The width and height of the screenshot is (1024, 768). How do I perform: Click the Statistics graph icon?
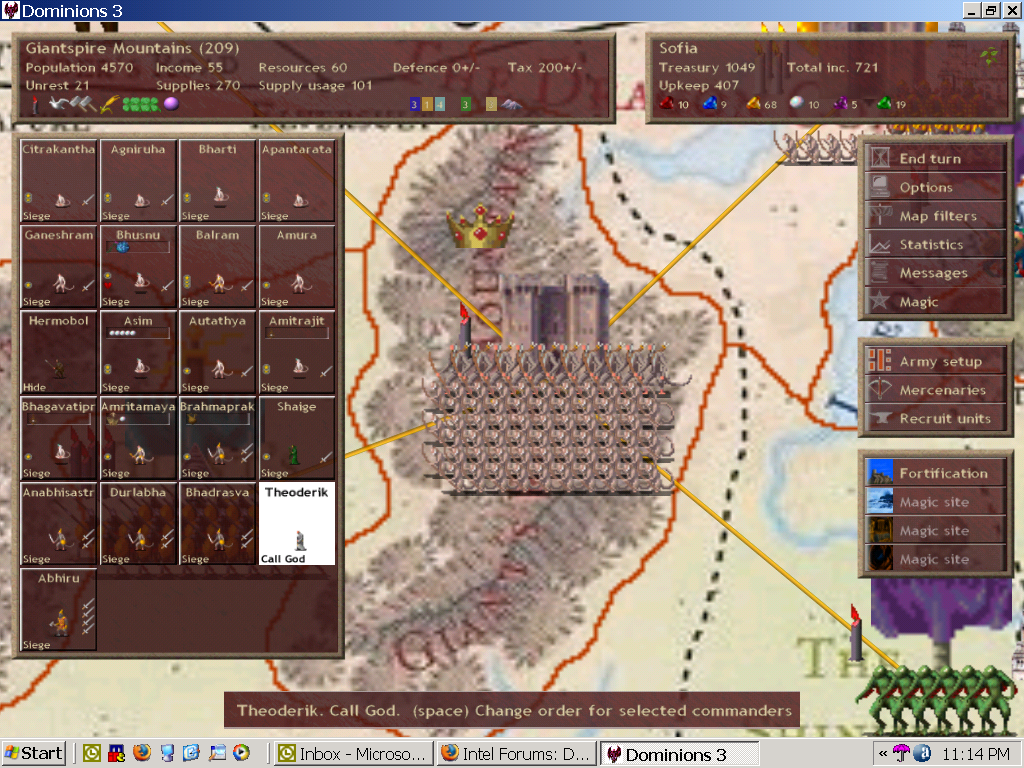coord(880,245)
